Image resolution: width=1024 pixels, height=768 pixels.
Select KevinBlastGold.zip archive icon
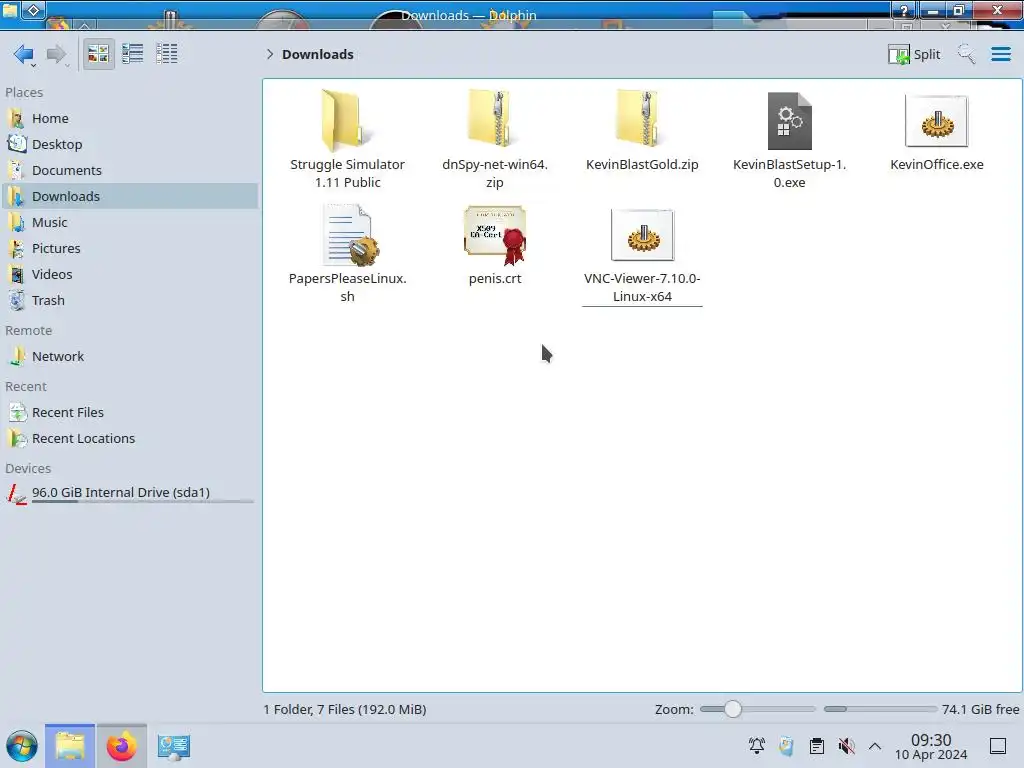click(642, 120)
